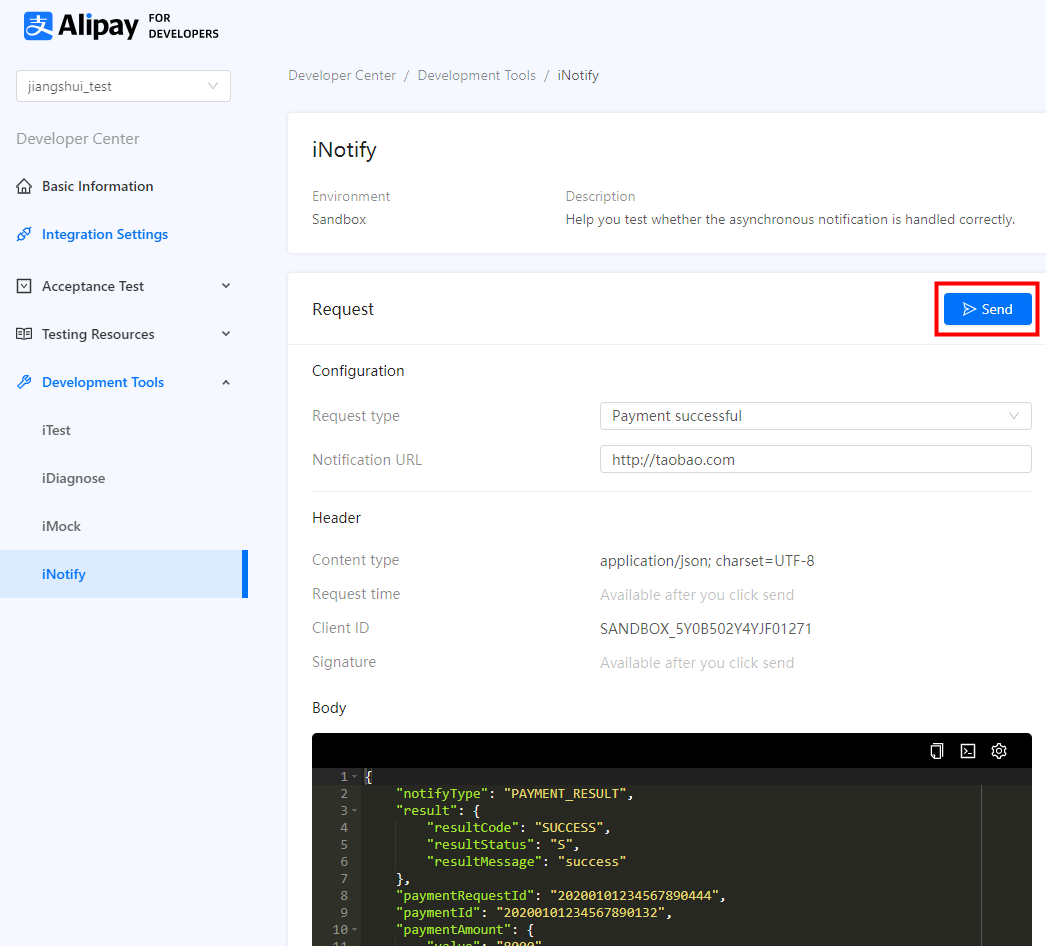1046x946 pixels.
Task: Expand the Acceptance Test menu chevron
Action: (x=226, y=286)
